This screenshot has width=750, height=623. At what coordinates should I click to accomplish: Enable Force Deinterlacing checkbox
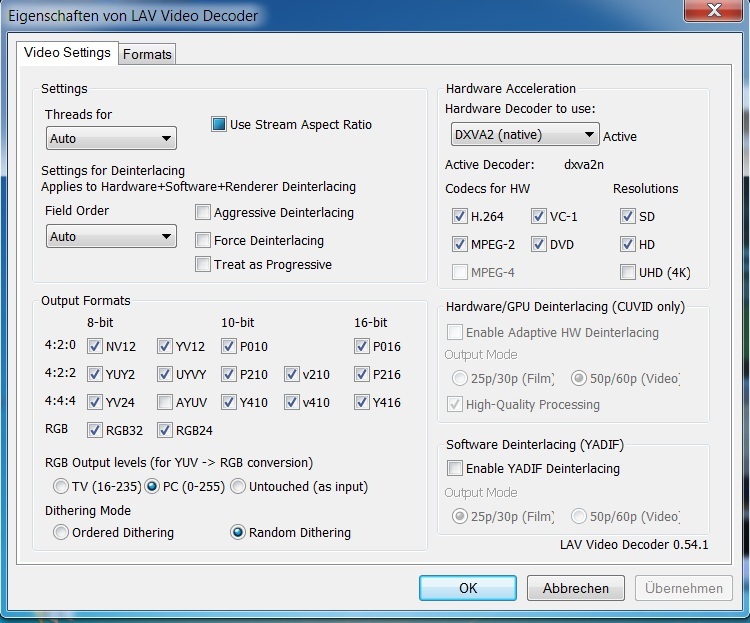[x=203, y=240]
